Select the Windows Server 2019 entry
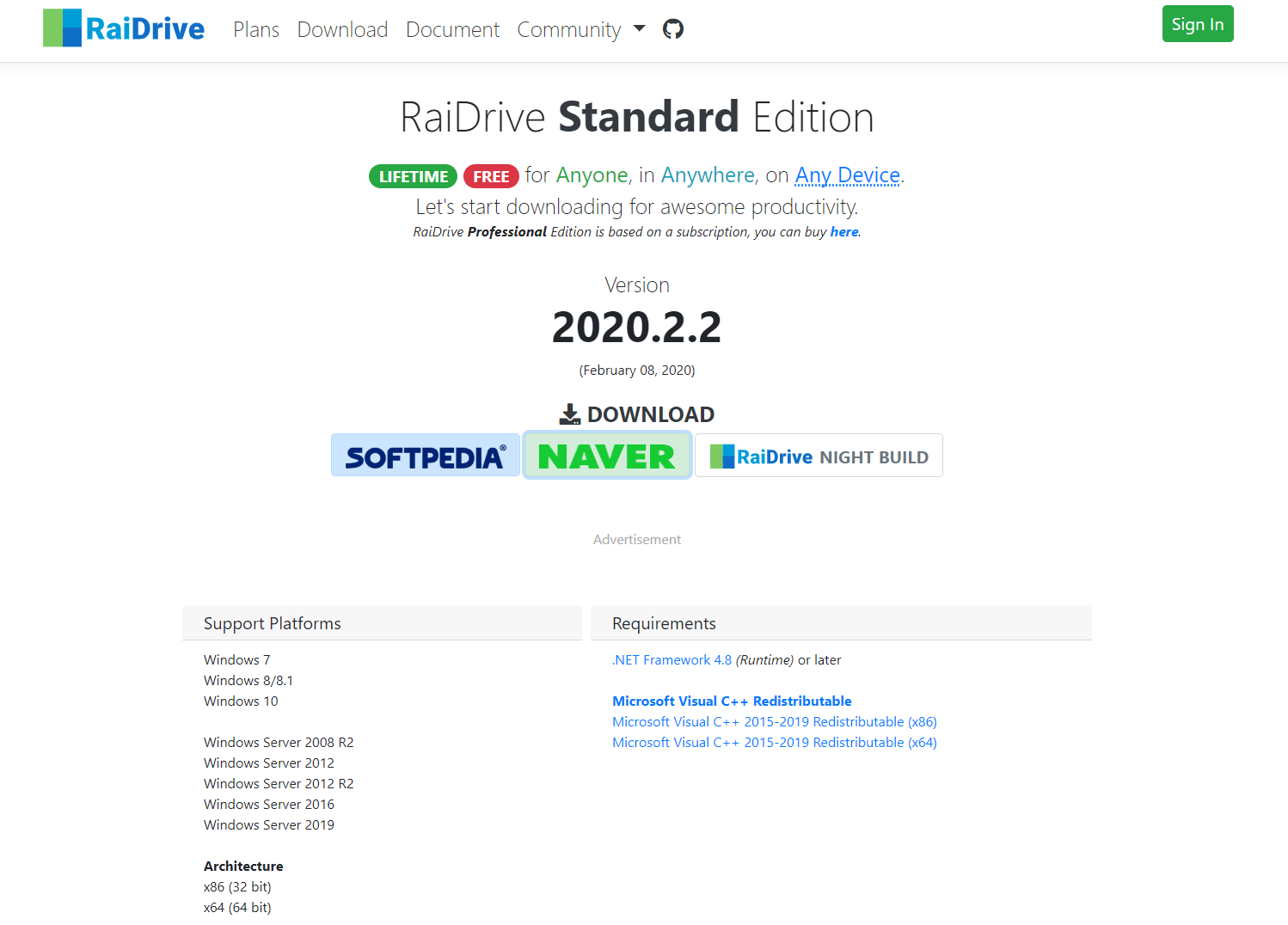Viewport: 1288px width, 925px height. tap(269, 825)
